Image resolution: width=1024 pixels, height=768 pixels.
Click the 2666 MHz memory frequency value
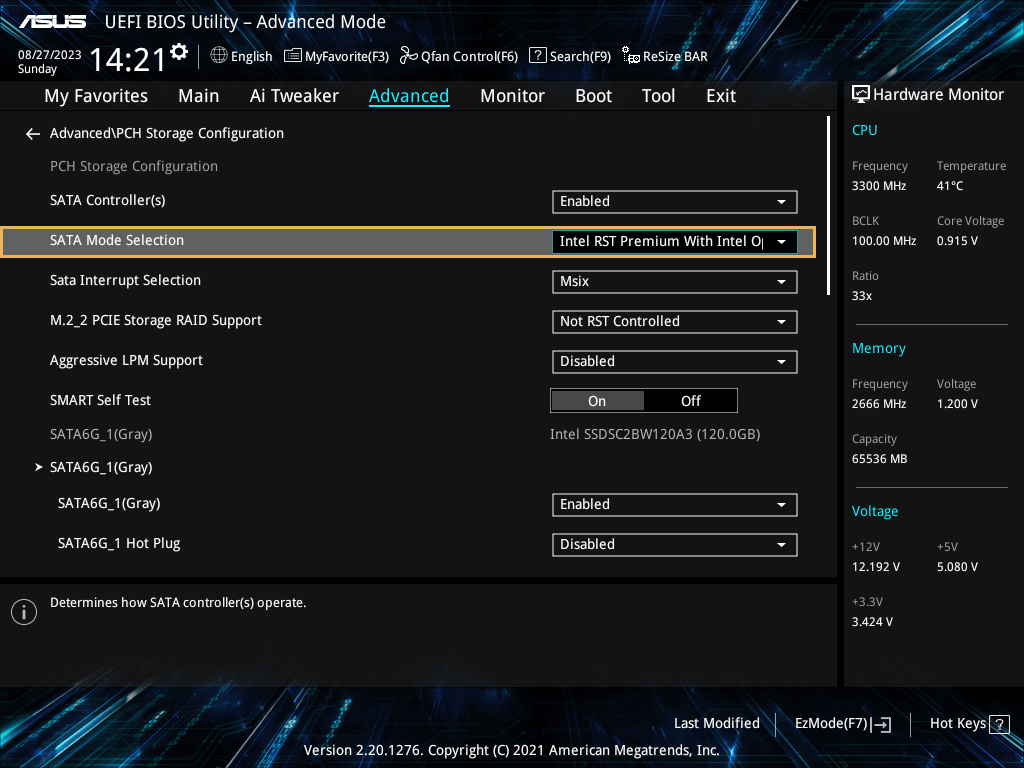(x=878, y=404)
